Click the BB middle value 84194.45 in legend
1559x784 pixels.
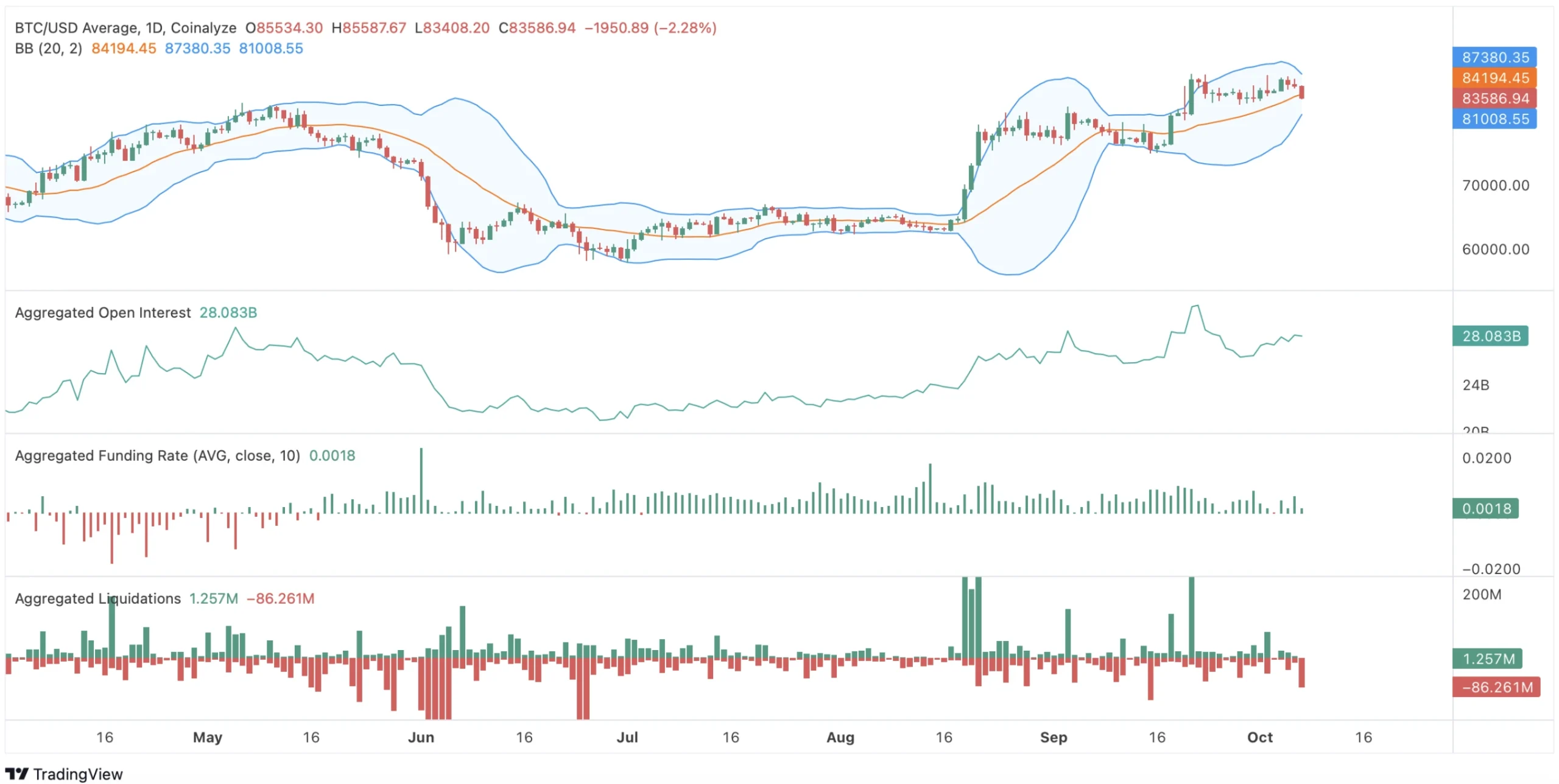(x=124, y=48)
